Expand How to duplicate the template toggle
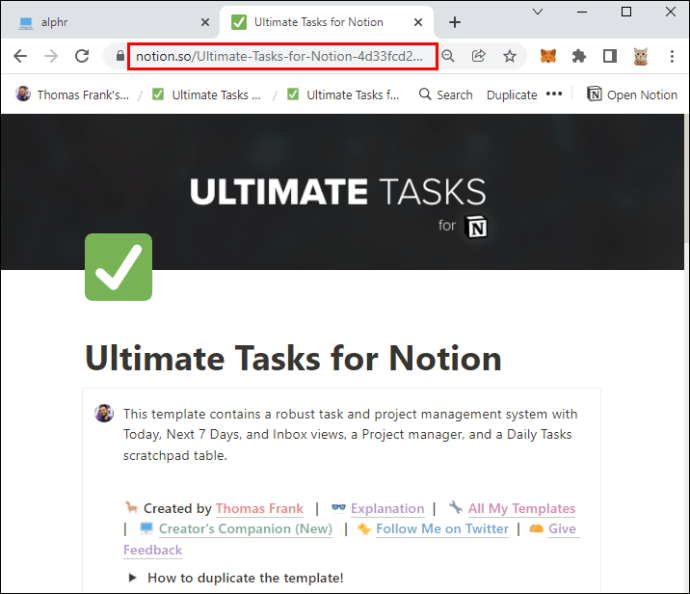 coord(132,578)
